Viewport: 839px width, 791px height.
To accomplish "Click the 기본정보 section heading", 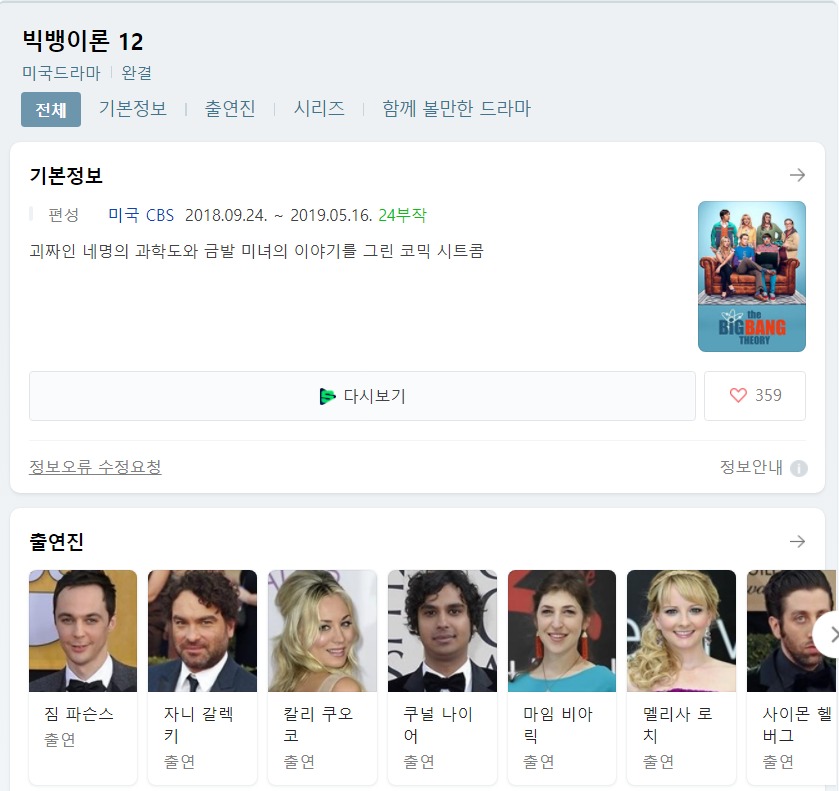I will (x=66, y=176).
